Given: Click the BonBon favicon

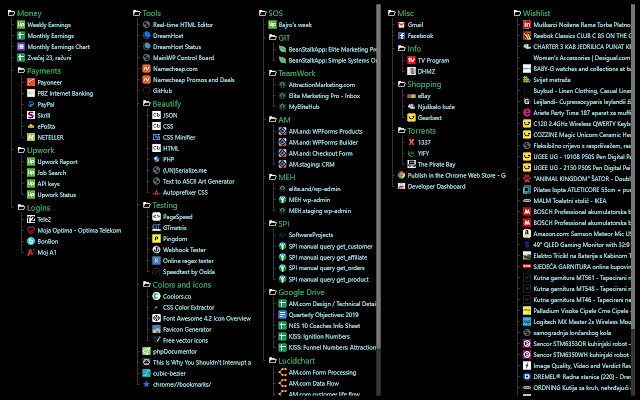Looking at the screenshot, I should click(31, 241).
